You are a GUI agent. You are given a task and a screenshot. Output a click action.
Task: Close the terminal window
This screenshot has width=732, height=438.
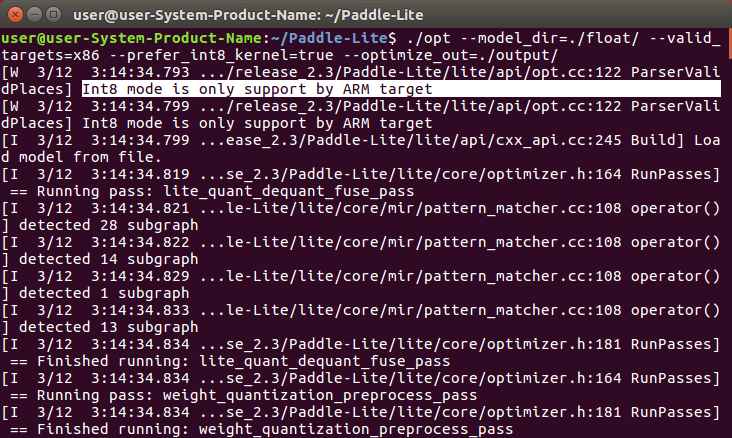pos(15,14)
